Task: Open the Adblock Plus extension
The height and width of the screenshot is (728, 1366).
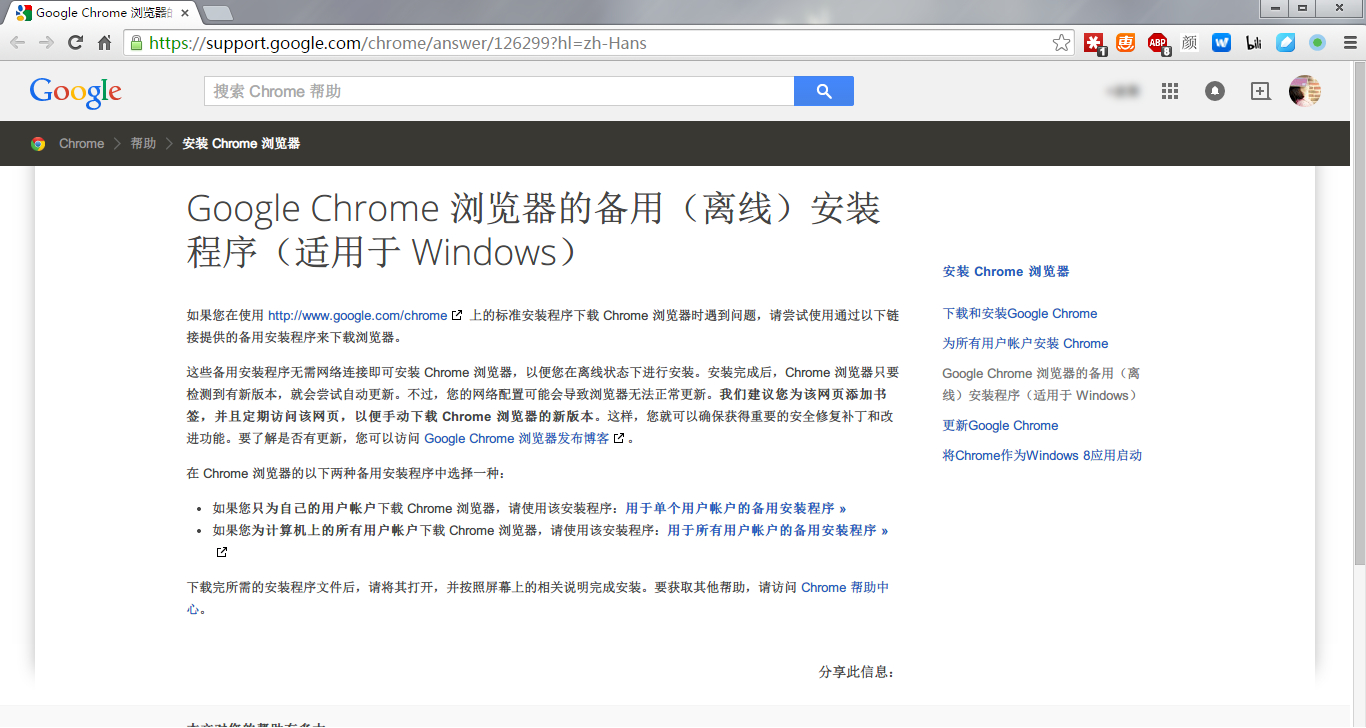Action: coord(1158,43)
